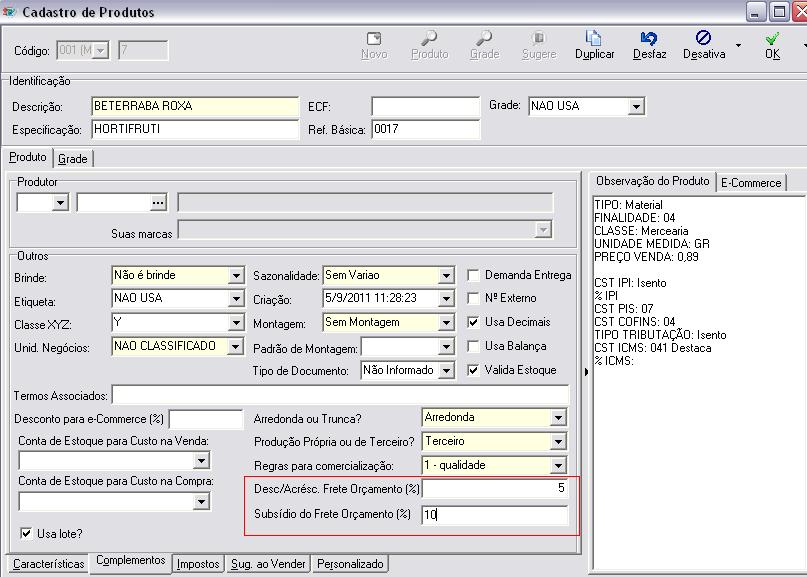Expand the Sazonalidade dropdown
This screenshot has height=577, width=807.
point(445,276)
